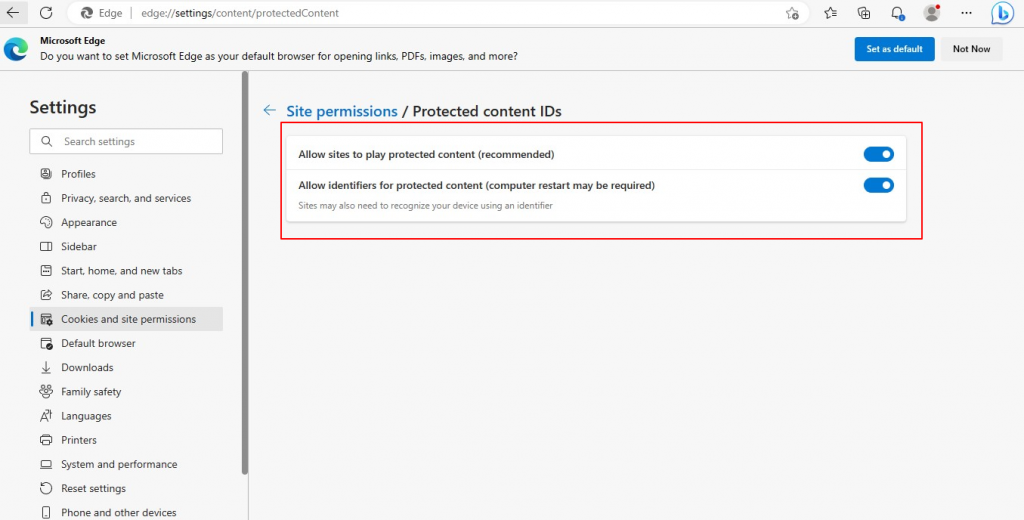Image resolution: width=1024 pixels, height=520 pixels.
Task: Open Profiles settings section
Action: point(78,174)
